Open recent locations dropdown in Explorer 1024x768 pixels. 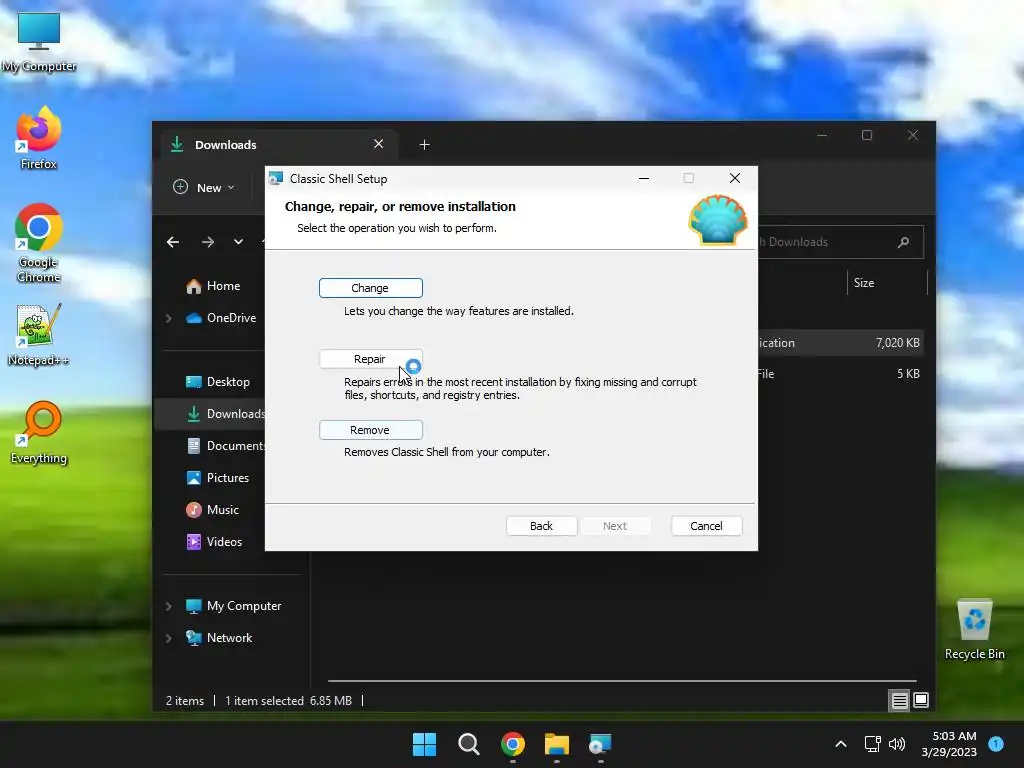coord(238,242)
